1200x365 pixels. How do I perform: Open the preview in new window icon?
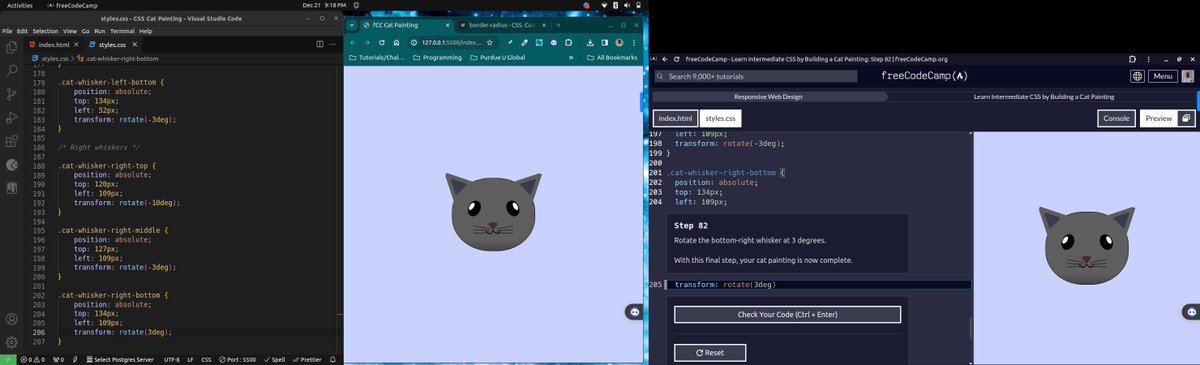(x=1185, y=118)
